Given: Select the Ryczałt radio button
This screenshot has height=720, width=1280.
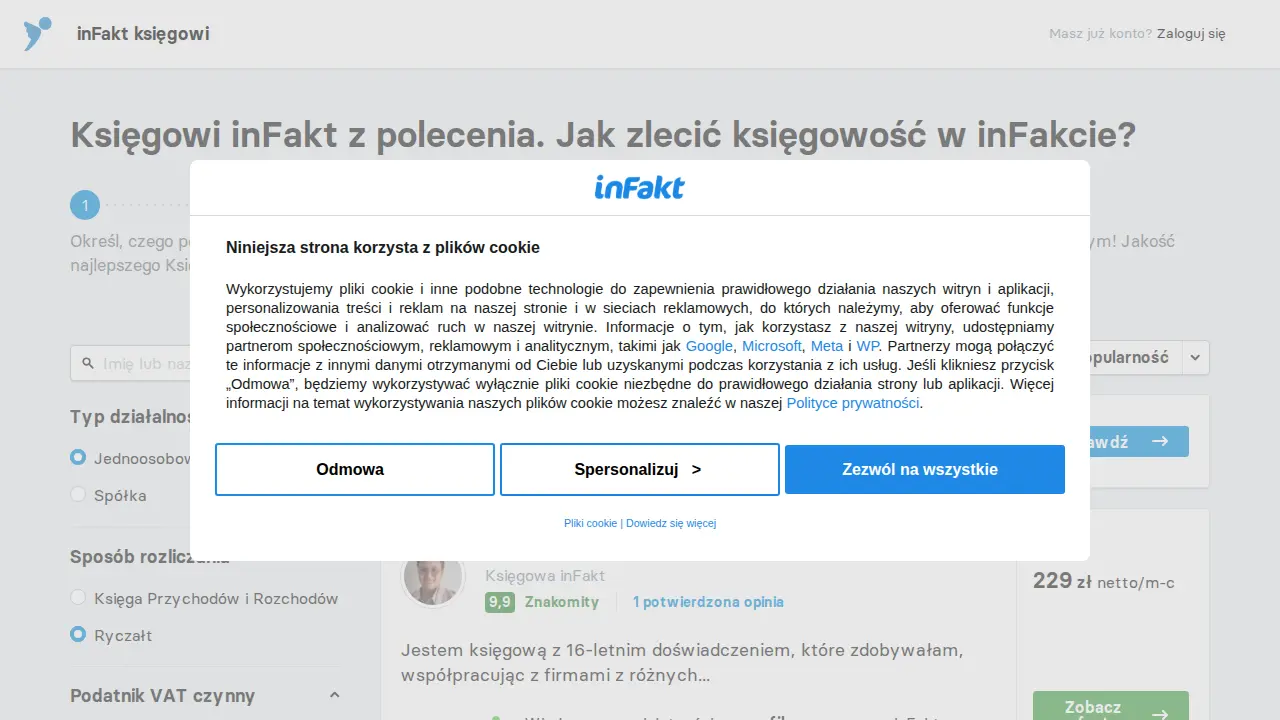Looking at the screenshot, I should click(78, 634).
